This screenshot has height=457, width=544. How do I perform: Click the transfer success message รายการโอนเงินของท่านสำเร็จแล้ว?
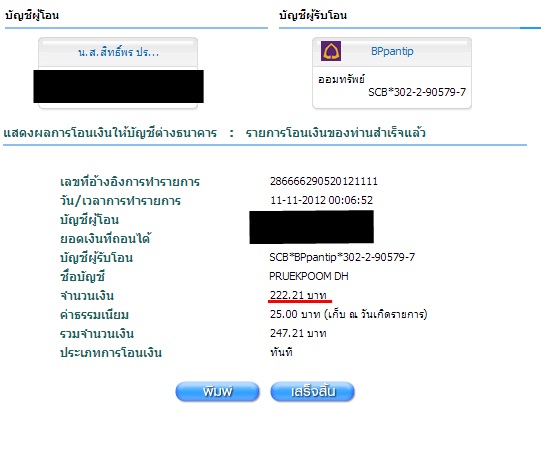[x=335, y=133]
